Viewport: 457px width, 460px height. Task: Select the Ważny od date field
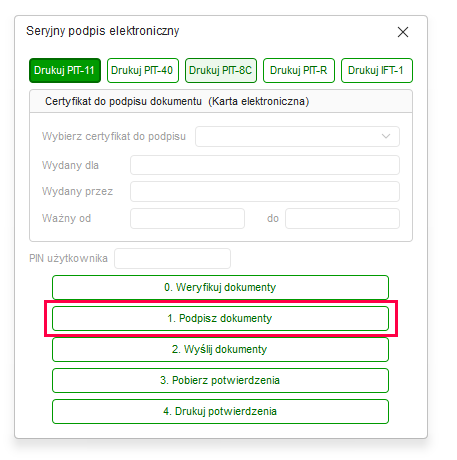click(x=187, y=218)
